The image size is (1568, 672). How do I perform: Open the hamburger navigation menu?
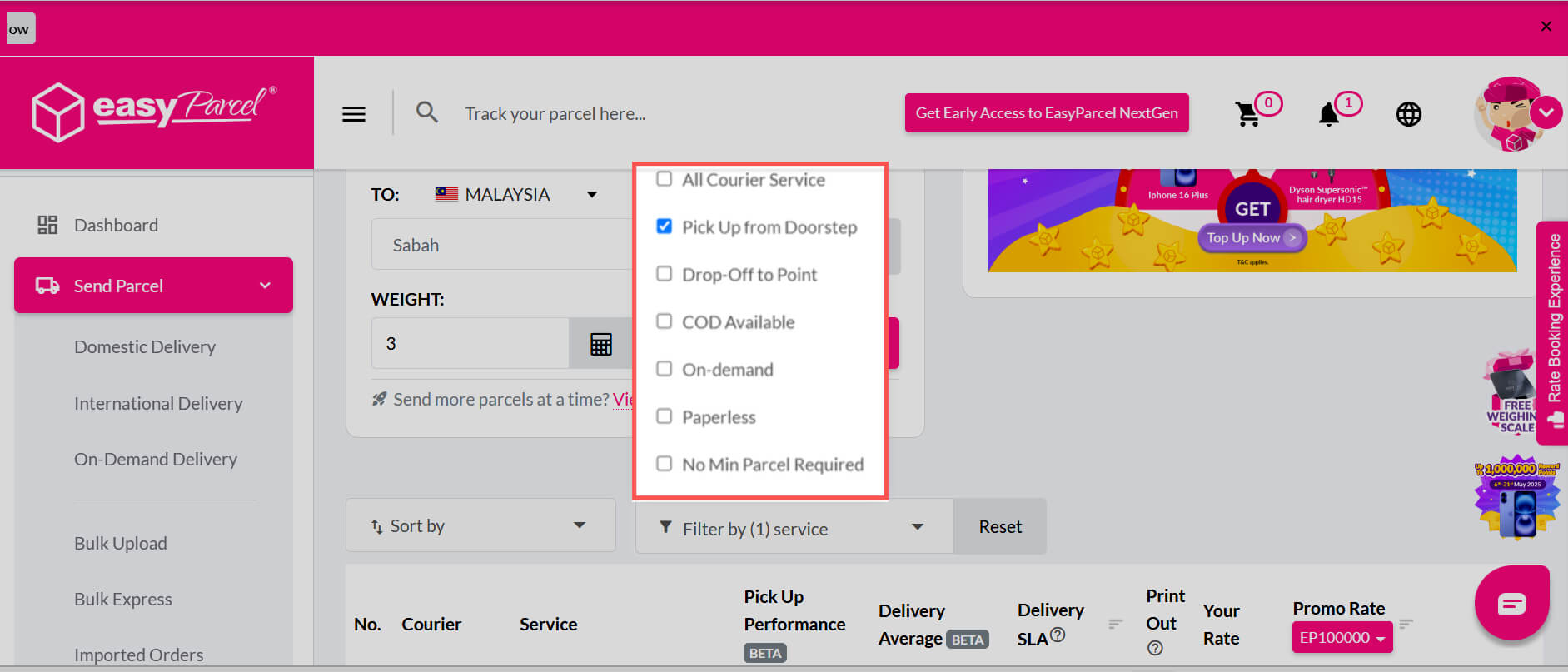point(354,114)
